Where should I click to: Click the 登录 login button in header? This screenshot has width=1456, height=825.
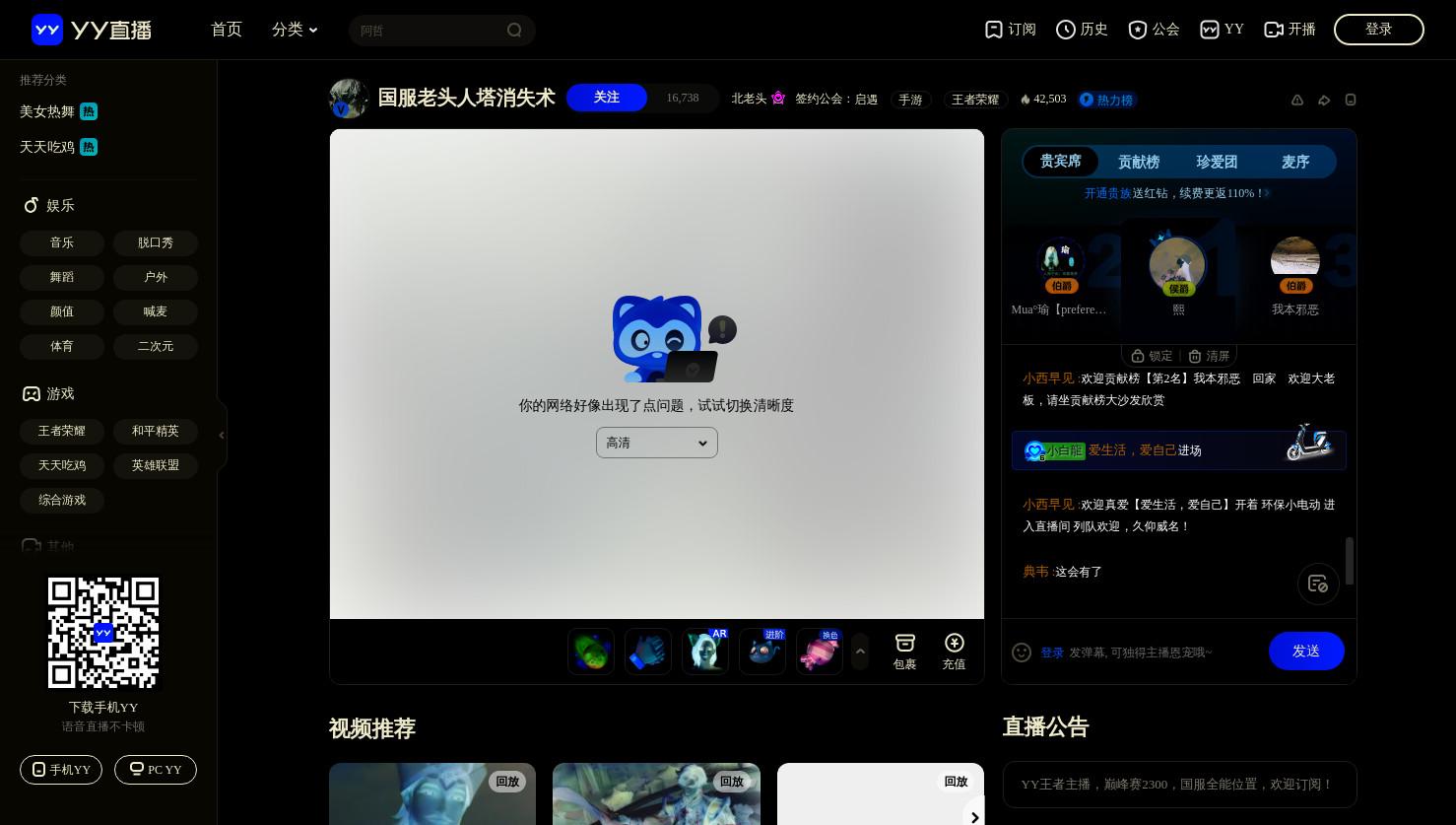(1378, 30)
